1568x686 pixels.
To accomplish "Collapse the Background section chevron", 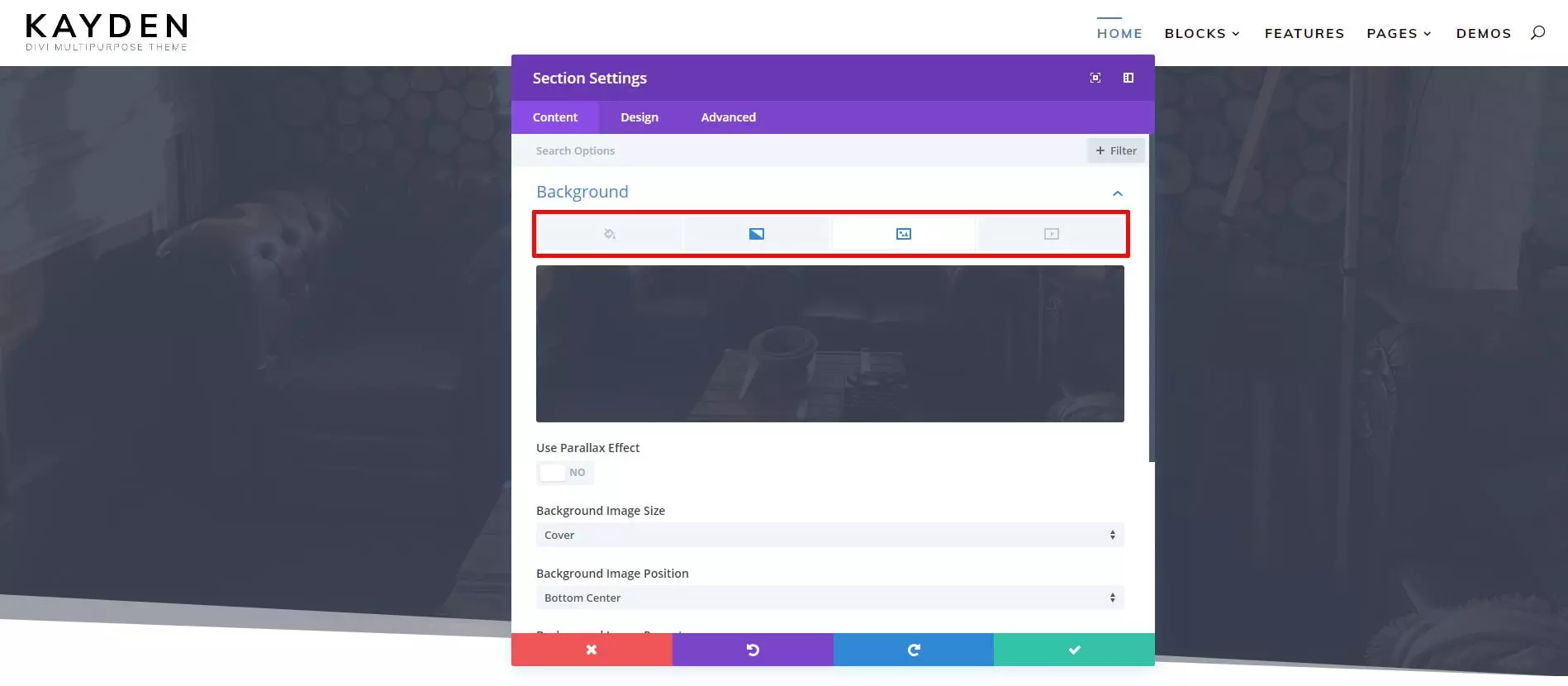I will [x=1118, y=193].
